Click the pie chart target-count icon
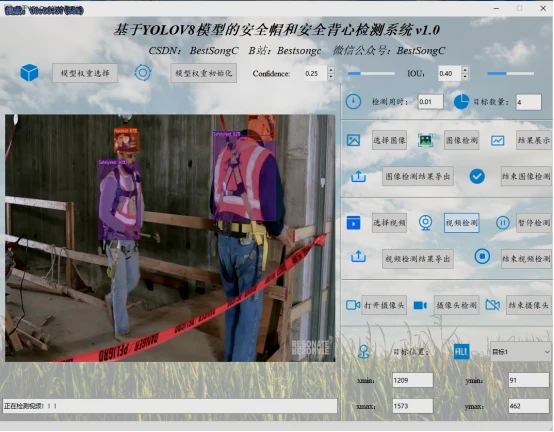 click(x=461, y=102)
